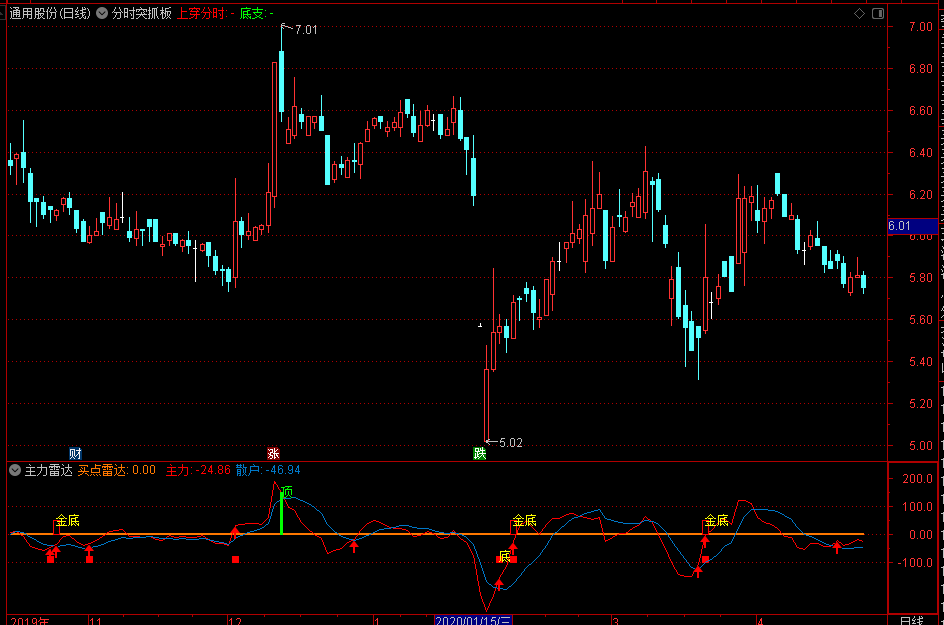The image size is (944, 625).
Task: Click the diamond icon at the chart's top right
Action: [x=860, y=13]
